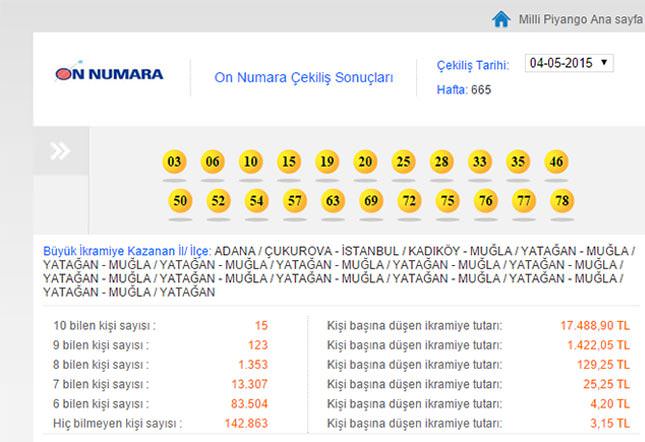This screenshot has height=442, width=645.
Task: Click the Çekiliş Tarihi label
Action: [x=473, y=65]
